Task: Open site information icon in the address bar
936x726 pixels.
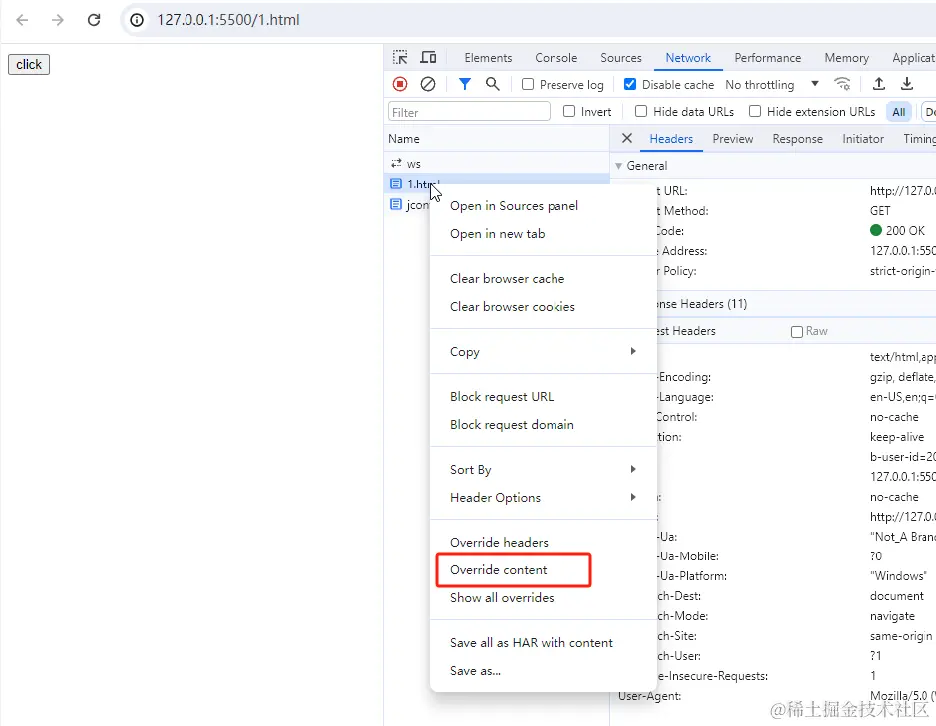Action: pos(137,20)
